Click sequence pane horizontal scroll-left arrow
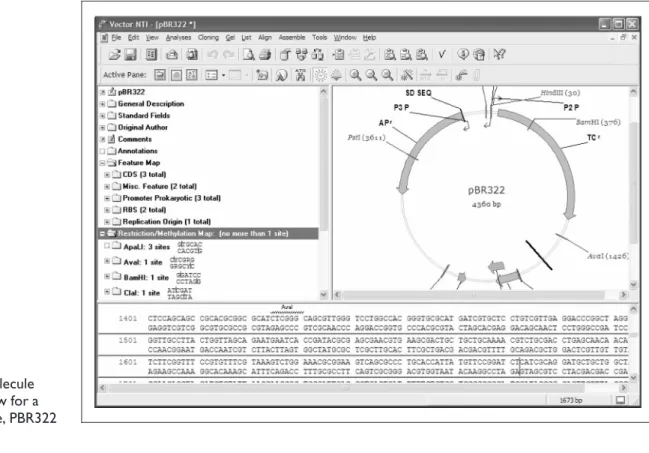Screen dimensions: 649x453 103,388
